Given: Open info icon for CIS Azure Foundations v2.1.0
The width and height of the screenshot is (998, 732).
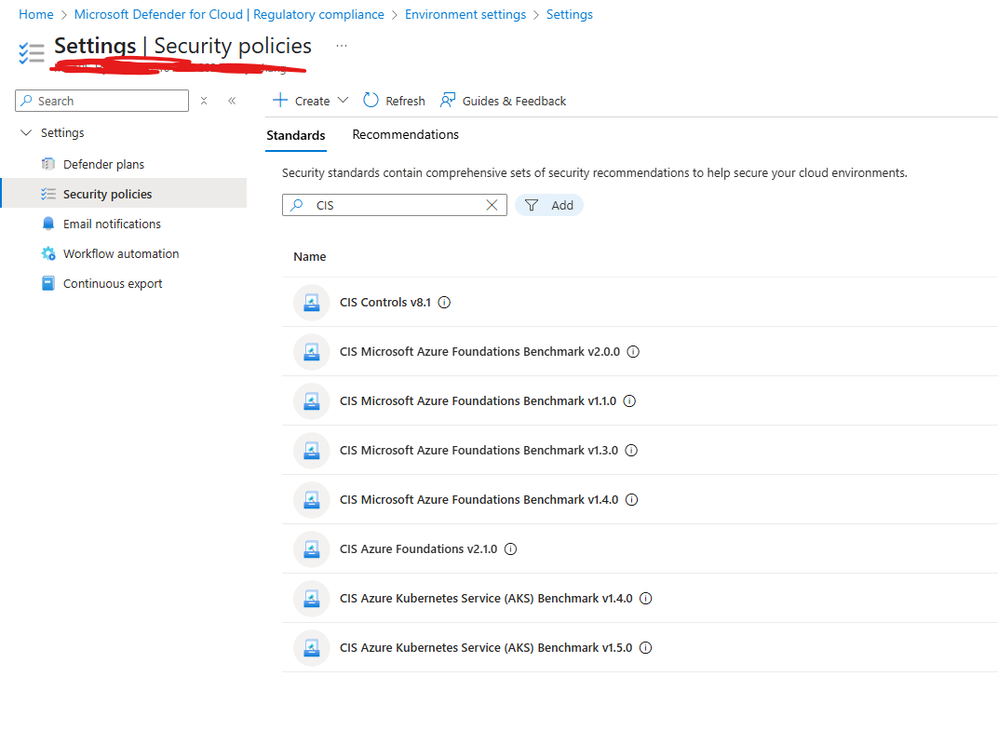Looking at the screenshot, I should [510, 549].
